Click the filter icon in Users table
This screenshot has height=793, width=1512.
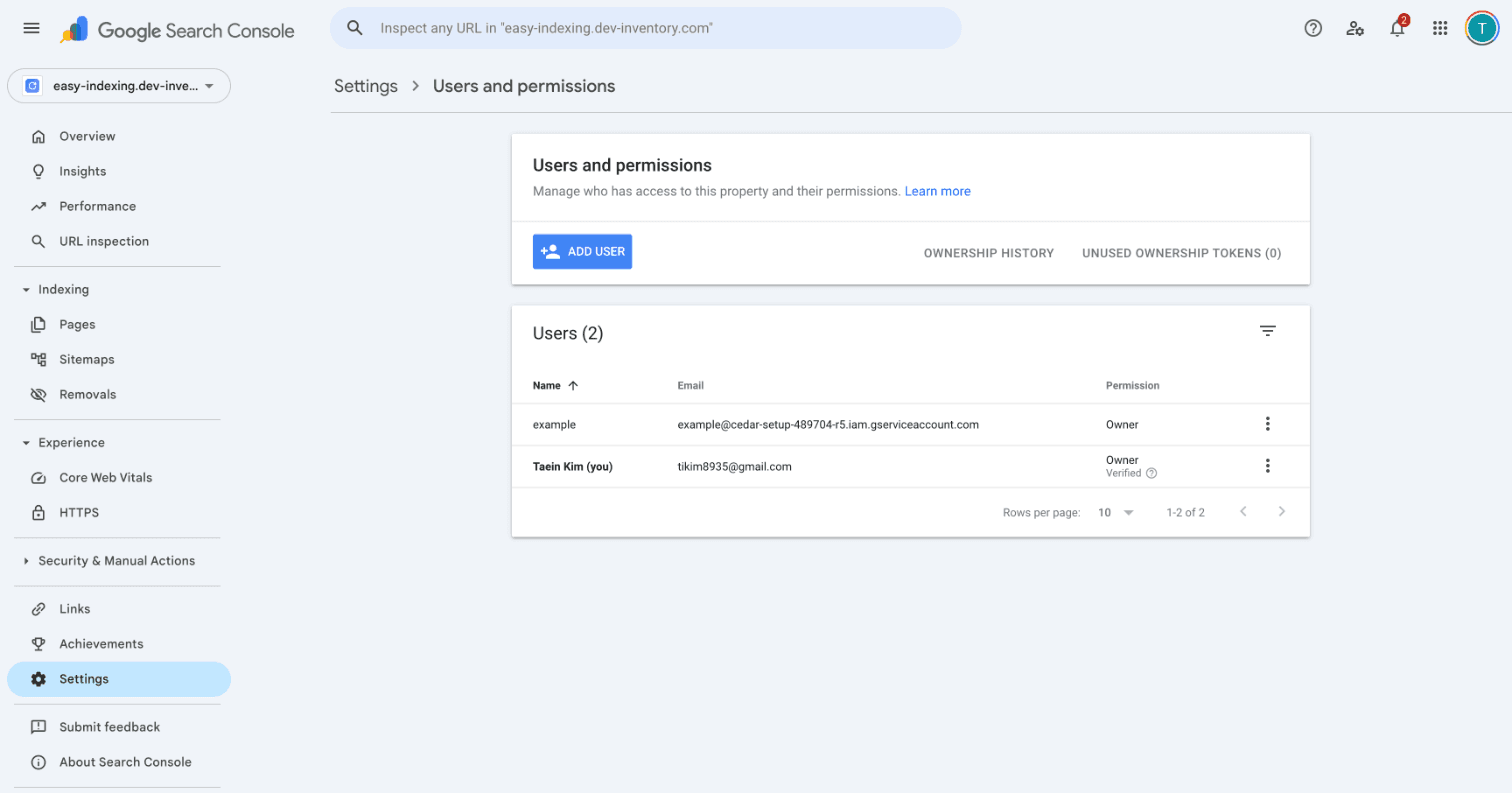1267,332
